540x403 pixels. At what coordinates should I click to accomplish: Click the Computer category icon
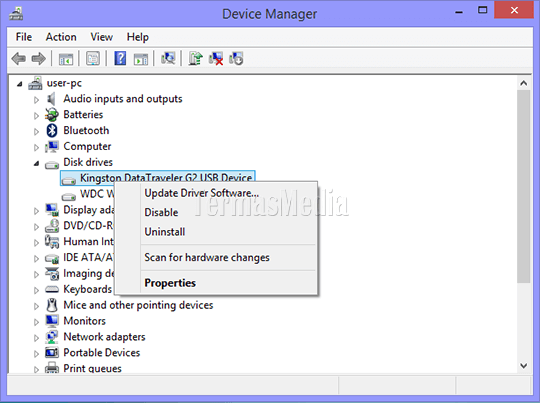tap(52, 146)
